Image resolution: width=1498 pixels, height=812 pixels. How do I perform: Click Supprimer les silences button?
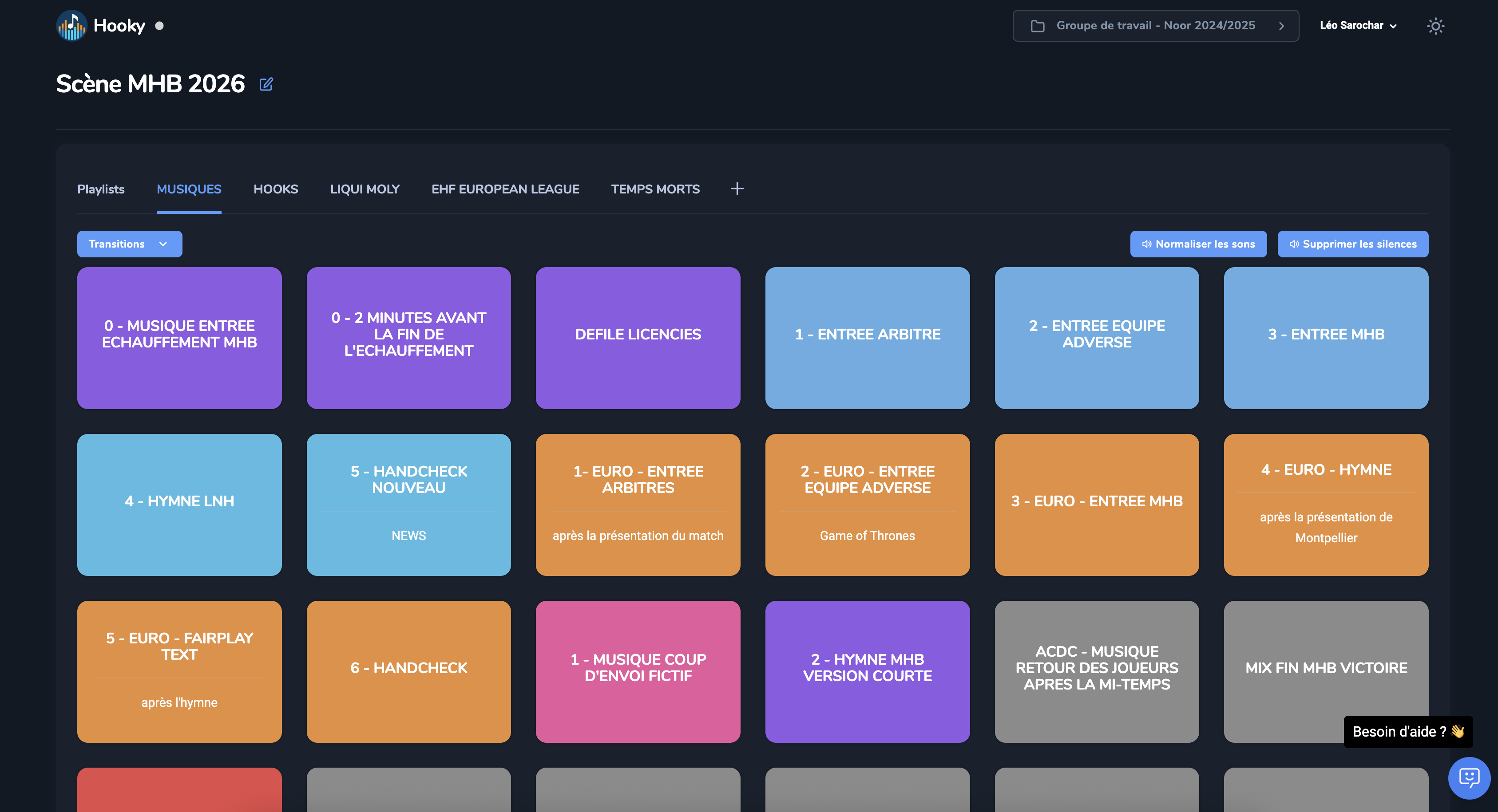pyautogui.click(x=1352, y=244)
